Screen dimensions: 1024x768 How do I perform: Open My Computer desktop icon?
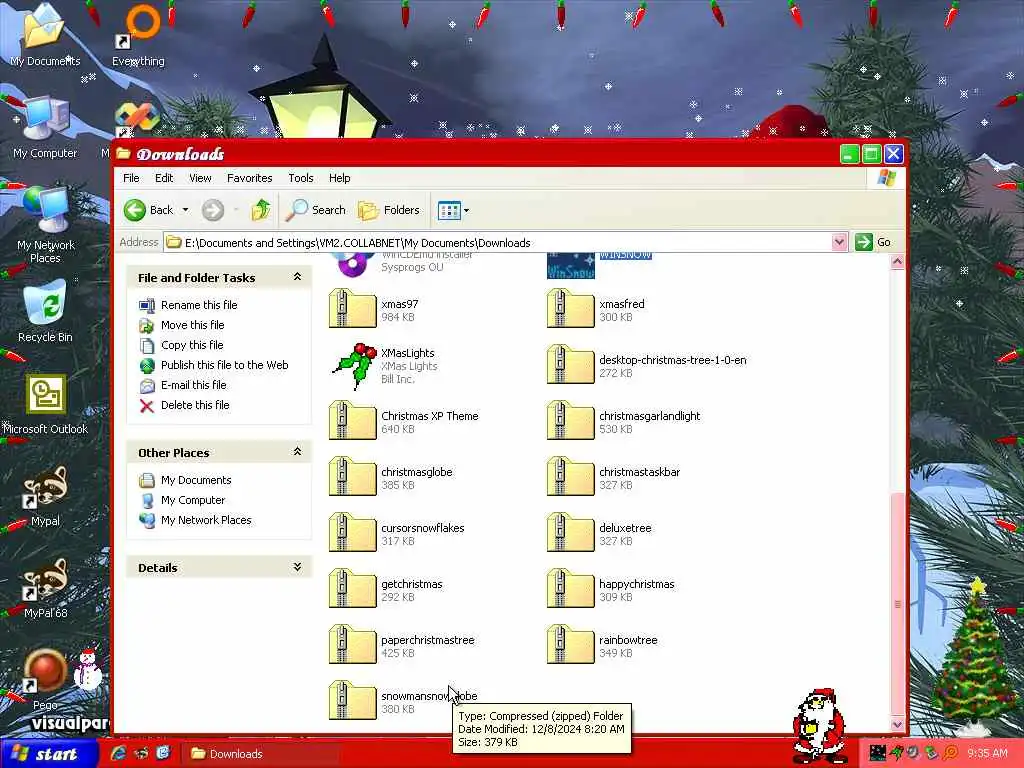point(45,128)
